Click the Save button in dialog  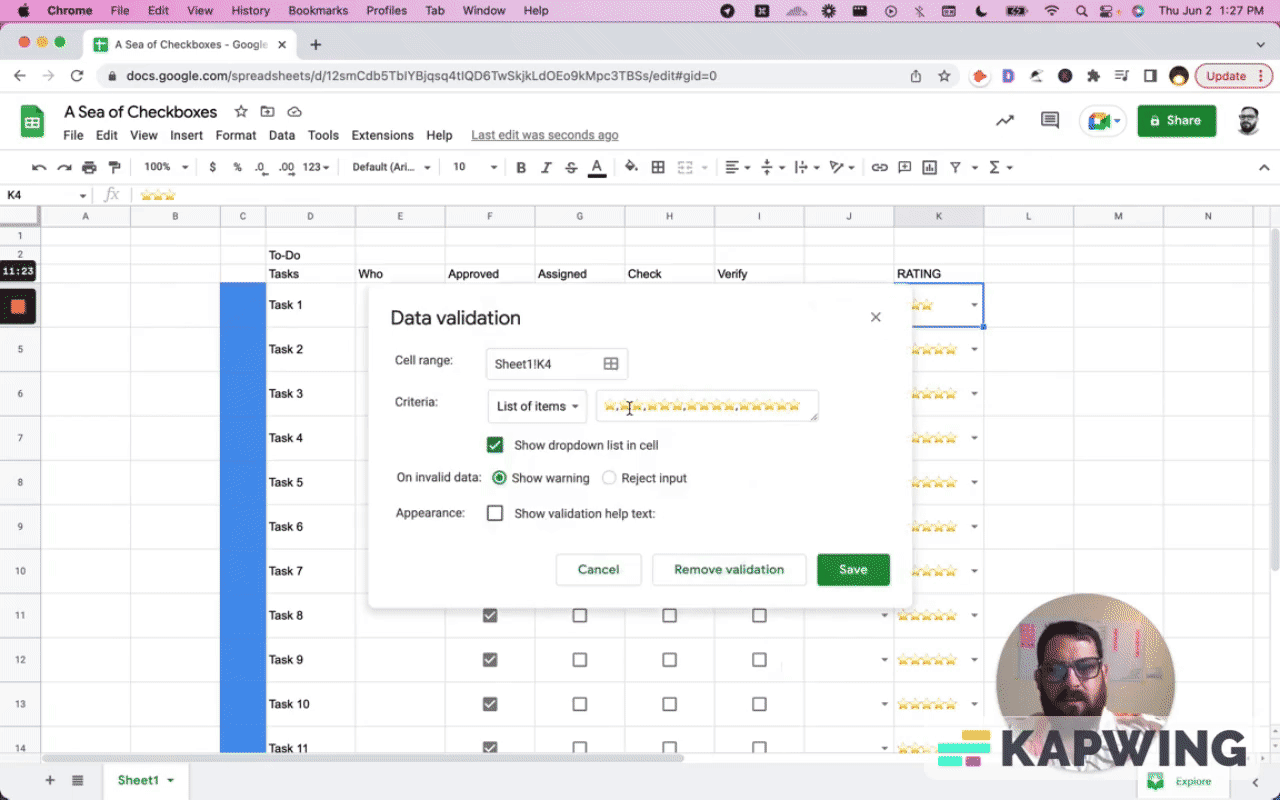pos(853,569)
